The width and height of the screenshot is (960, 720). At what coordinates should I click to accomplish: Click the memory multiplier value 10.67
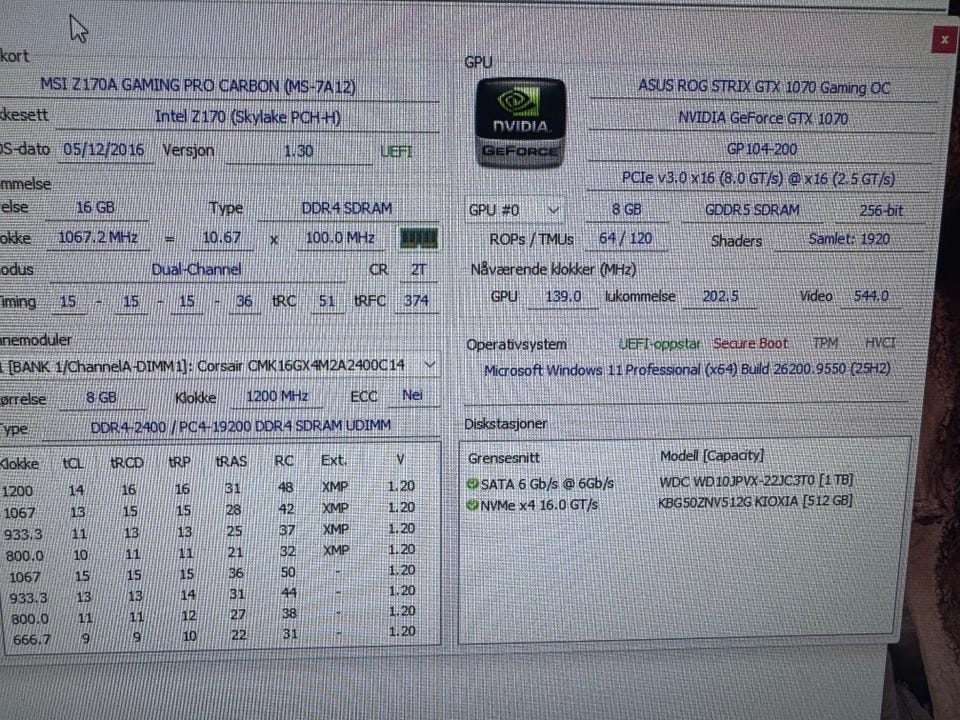(x=222, y=238)
